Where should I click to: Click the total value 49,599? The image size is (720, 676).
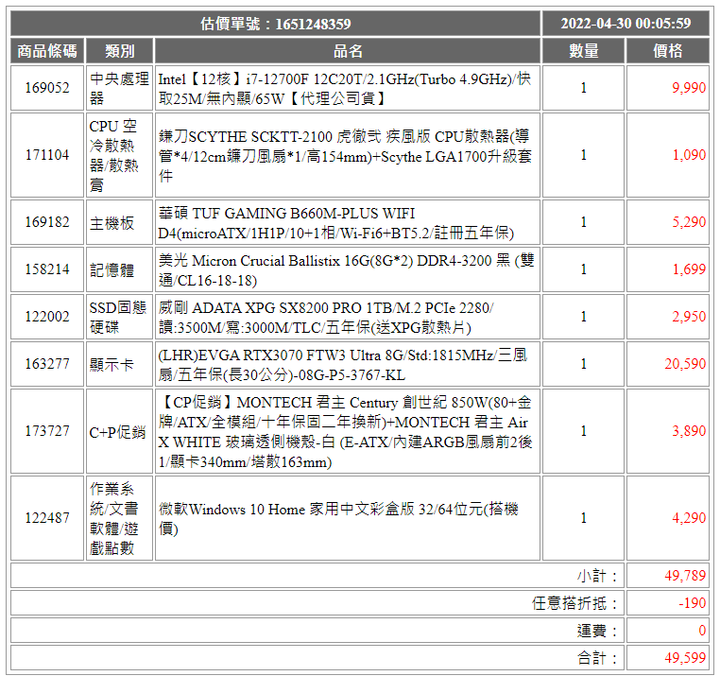click(x=685, y=659)
